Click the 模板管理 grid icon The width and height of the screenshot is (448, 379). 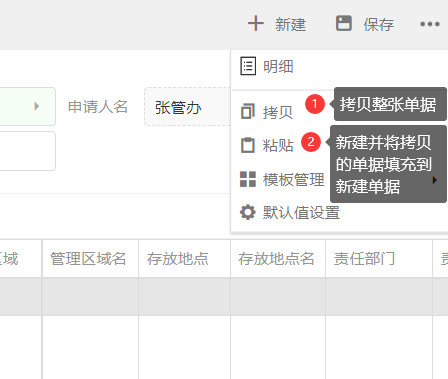tap(248, 179)
